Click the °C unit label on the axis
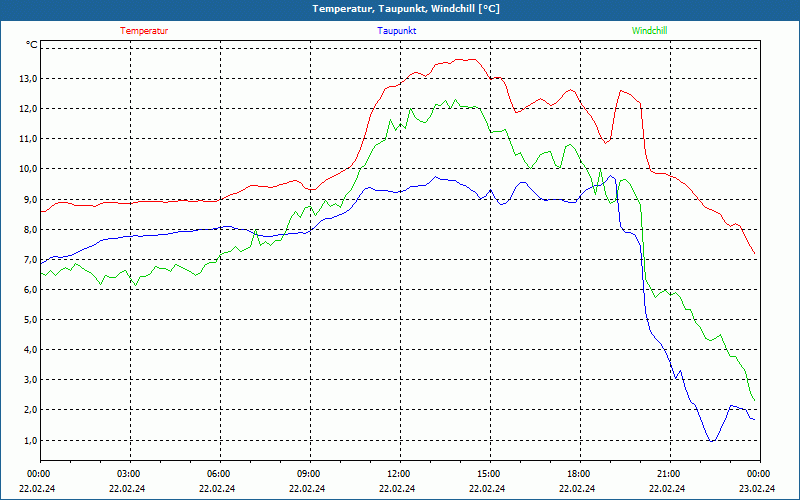 (32, 45)
